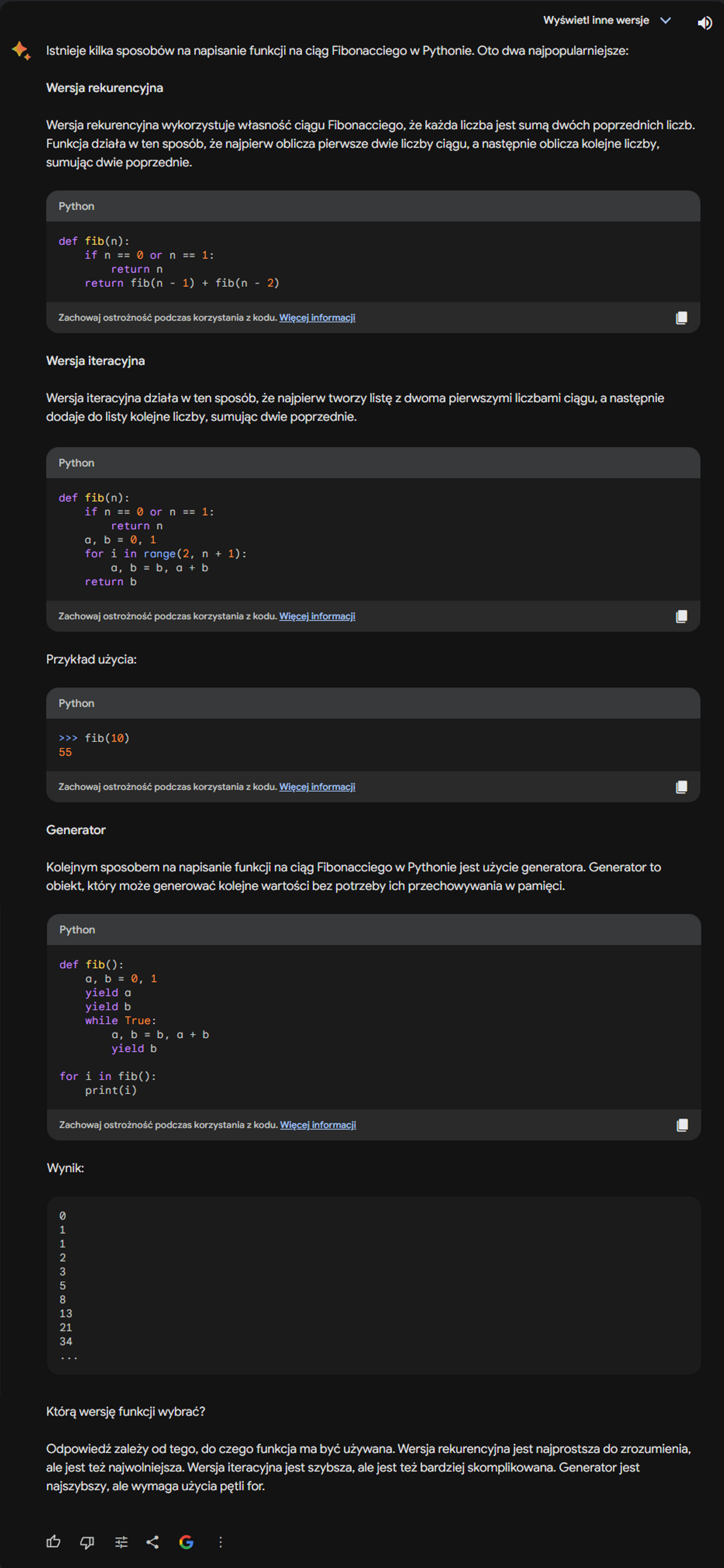Toggle copy icon for example usage block
Image resolution: width=724 pixels, height=1568 pixels.
pyautogui.click(x=681, y=787)
